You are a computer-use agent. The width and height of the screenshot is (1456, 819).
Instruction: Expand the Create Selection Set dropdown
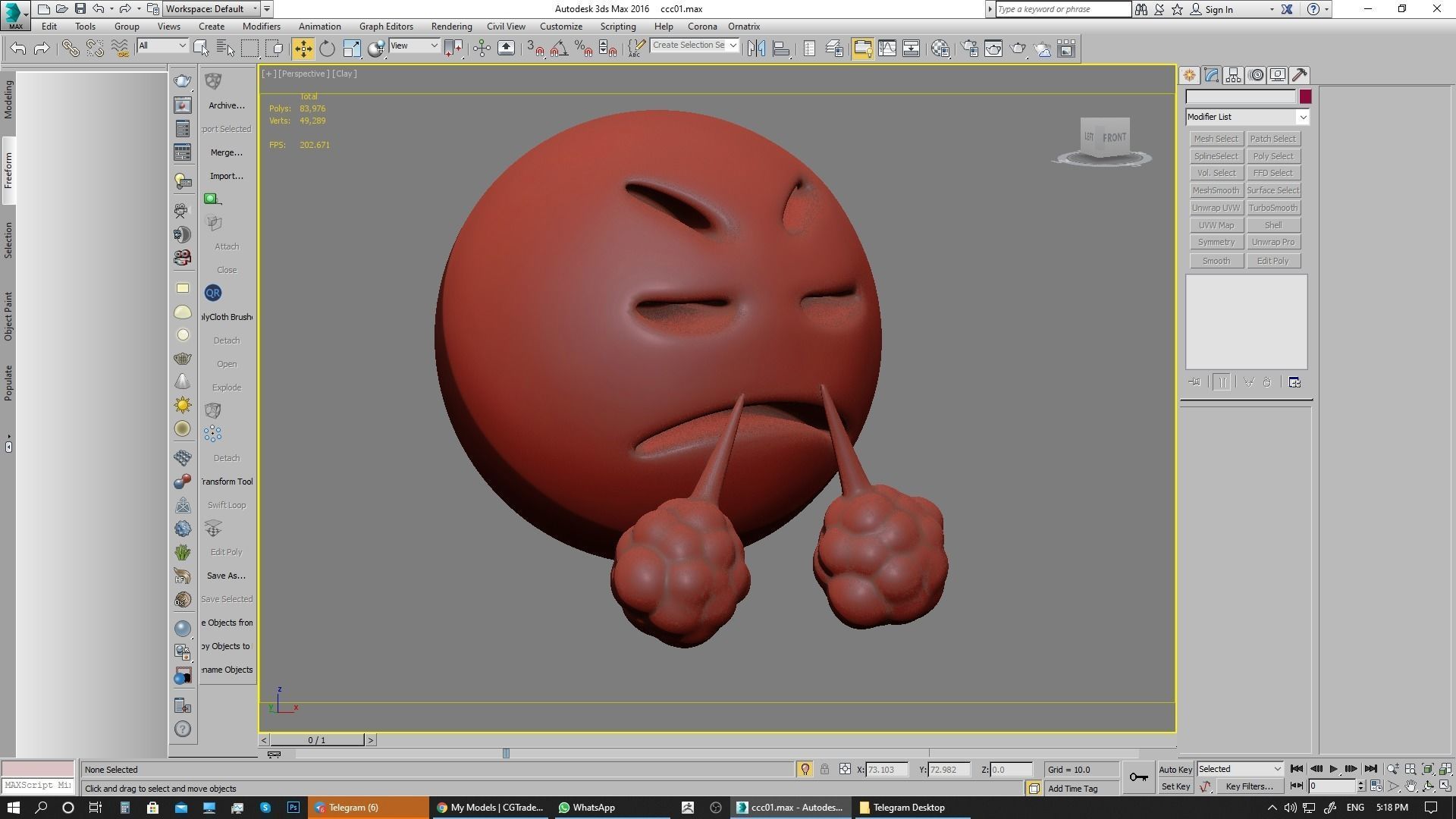733,45
